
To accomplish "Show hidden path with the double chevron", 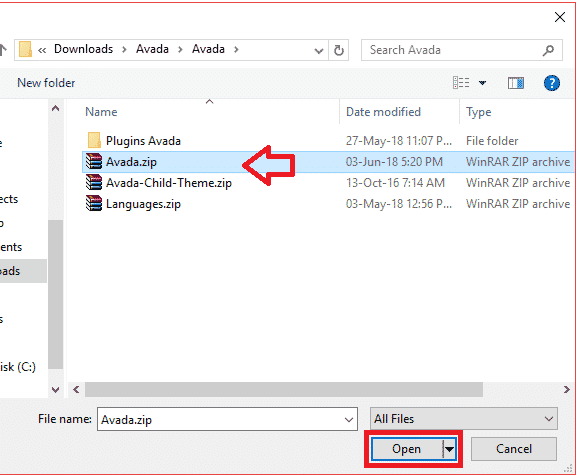I will click(42, 50).
